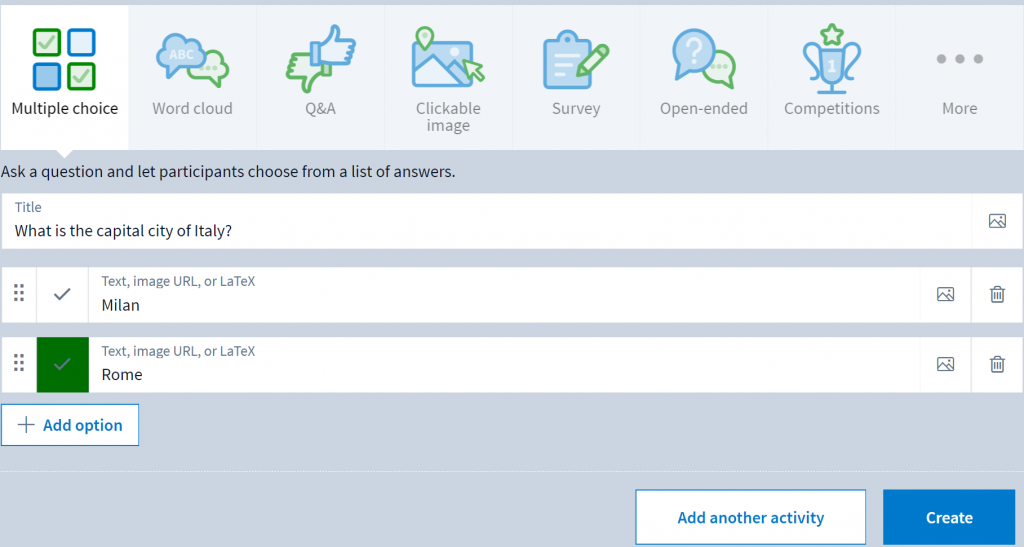Viewport: 1024px width, 547px height.
Task: Delete the Rome answer option
Action: click(x=997, y=364)
